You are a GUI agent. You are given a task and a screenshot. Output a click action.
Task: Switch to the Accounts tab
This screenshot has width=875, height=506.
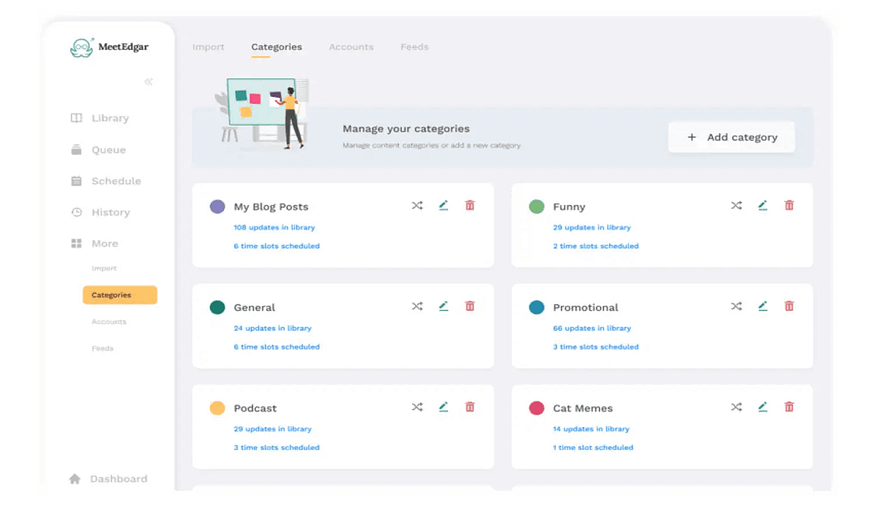coord(351,47)
